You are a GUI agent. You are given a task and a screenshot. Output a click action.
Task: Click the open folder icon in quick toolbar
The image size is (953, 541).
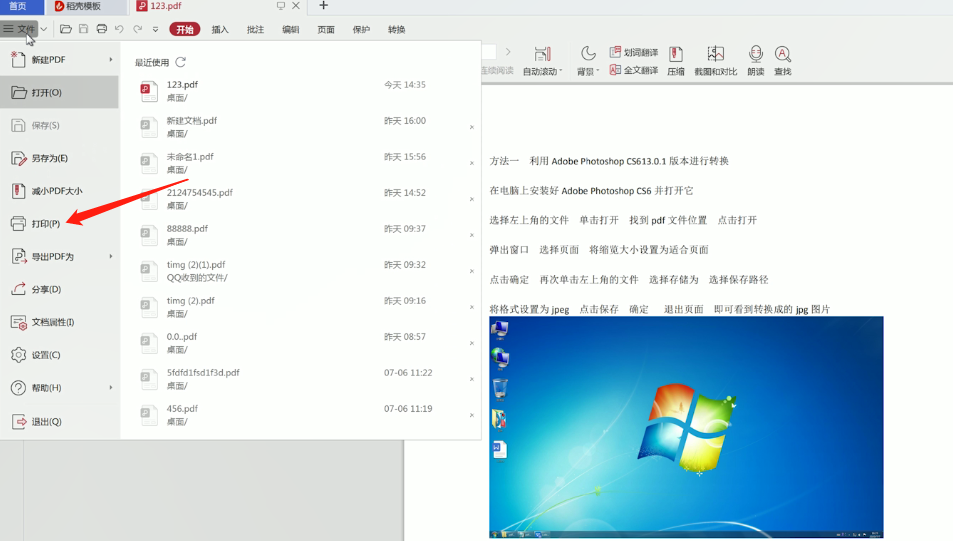(x=66, y=29)
